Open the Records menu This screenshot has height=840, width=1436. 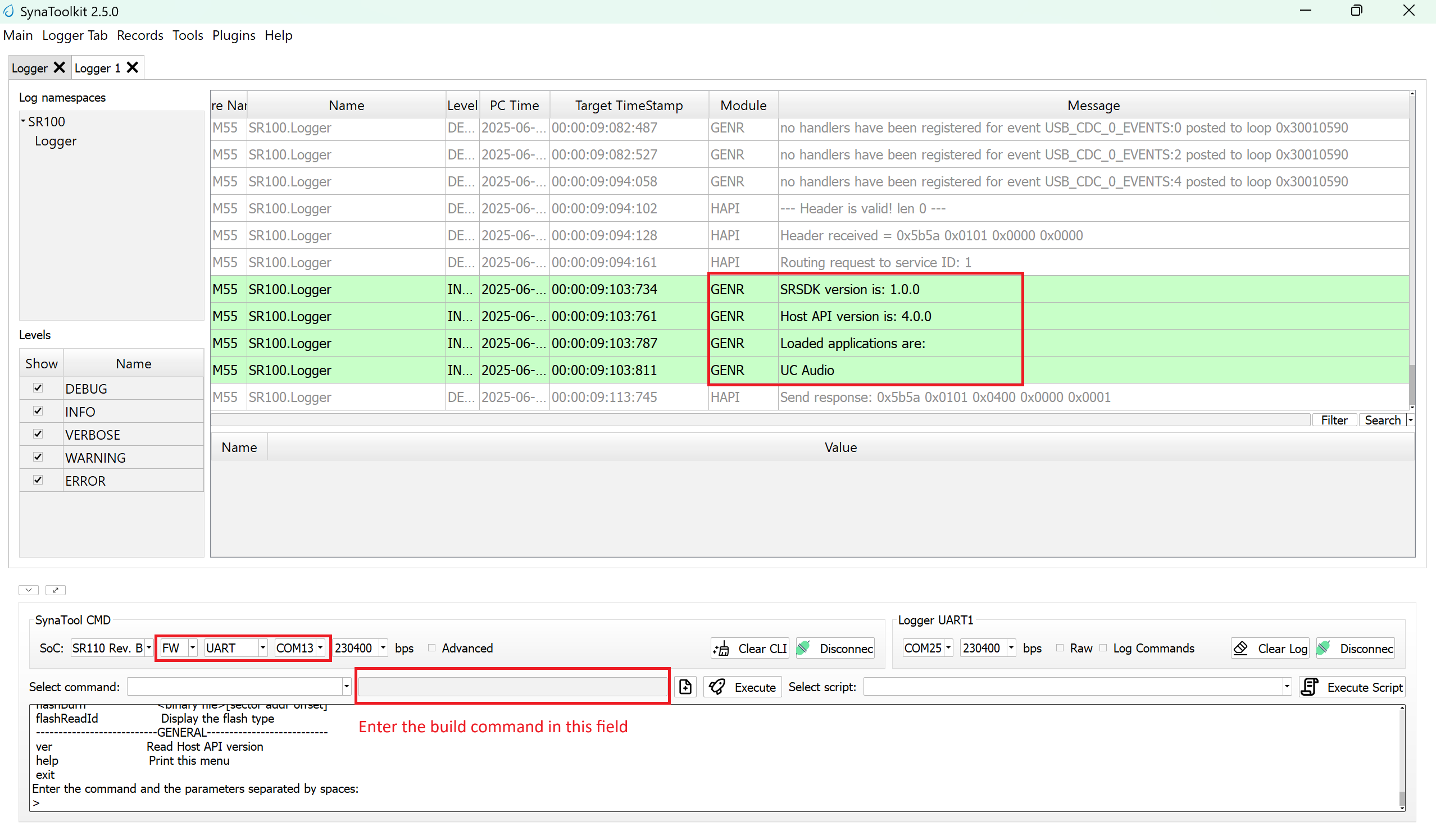pyautogui.click(x=140, y=35)
